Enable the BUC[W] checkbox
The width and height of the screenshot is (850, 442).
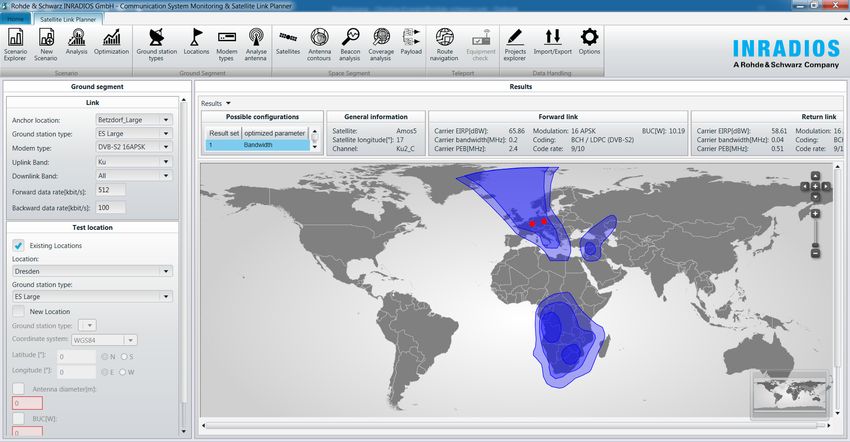click(18, 418)
